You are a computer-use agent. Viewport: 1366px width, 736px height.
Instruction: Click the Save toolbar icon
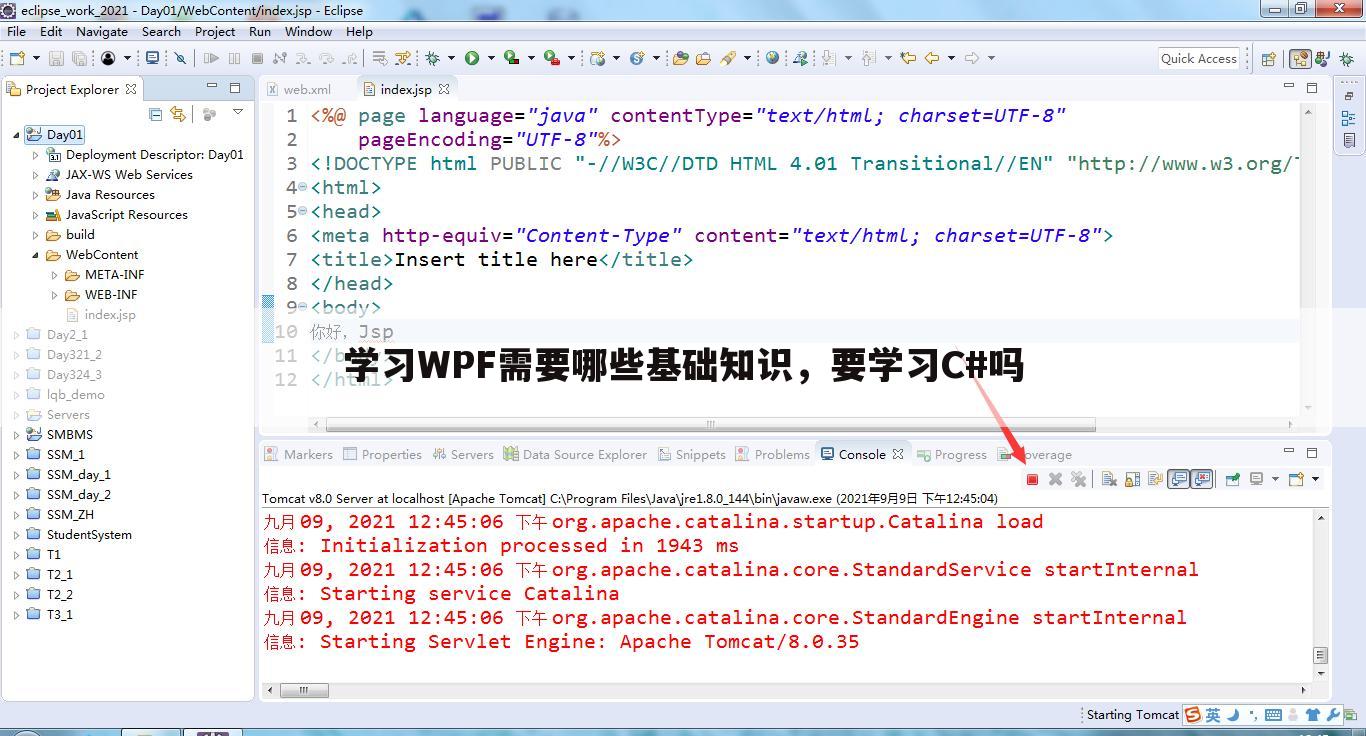point(56,58)
